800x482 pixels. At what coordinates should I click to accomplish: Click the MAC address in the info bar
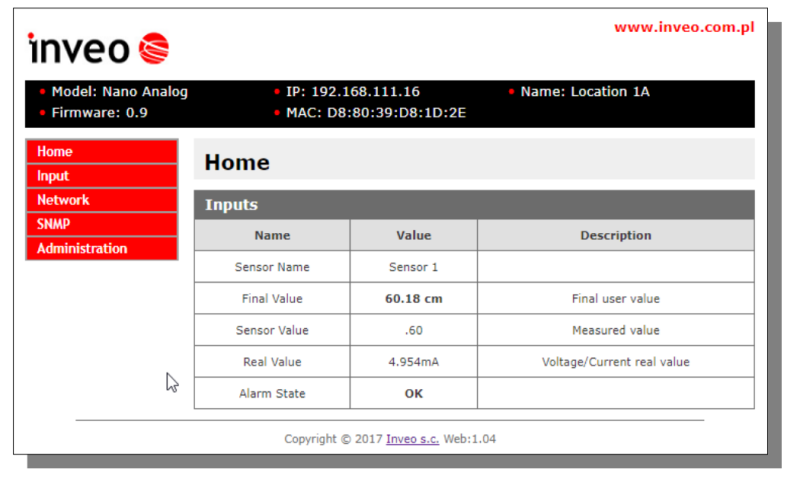(x=376, y=113)
